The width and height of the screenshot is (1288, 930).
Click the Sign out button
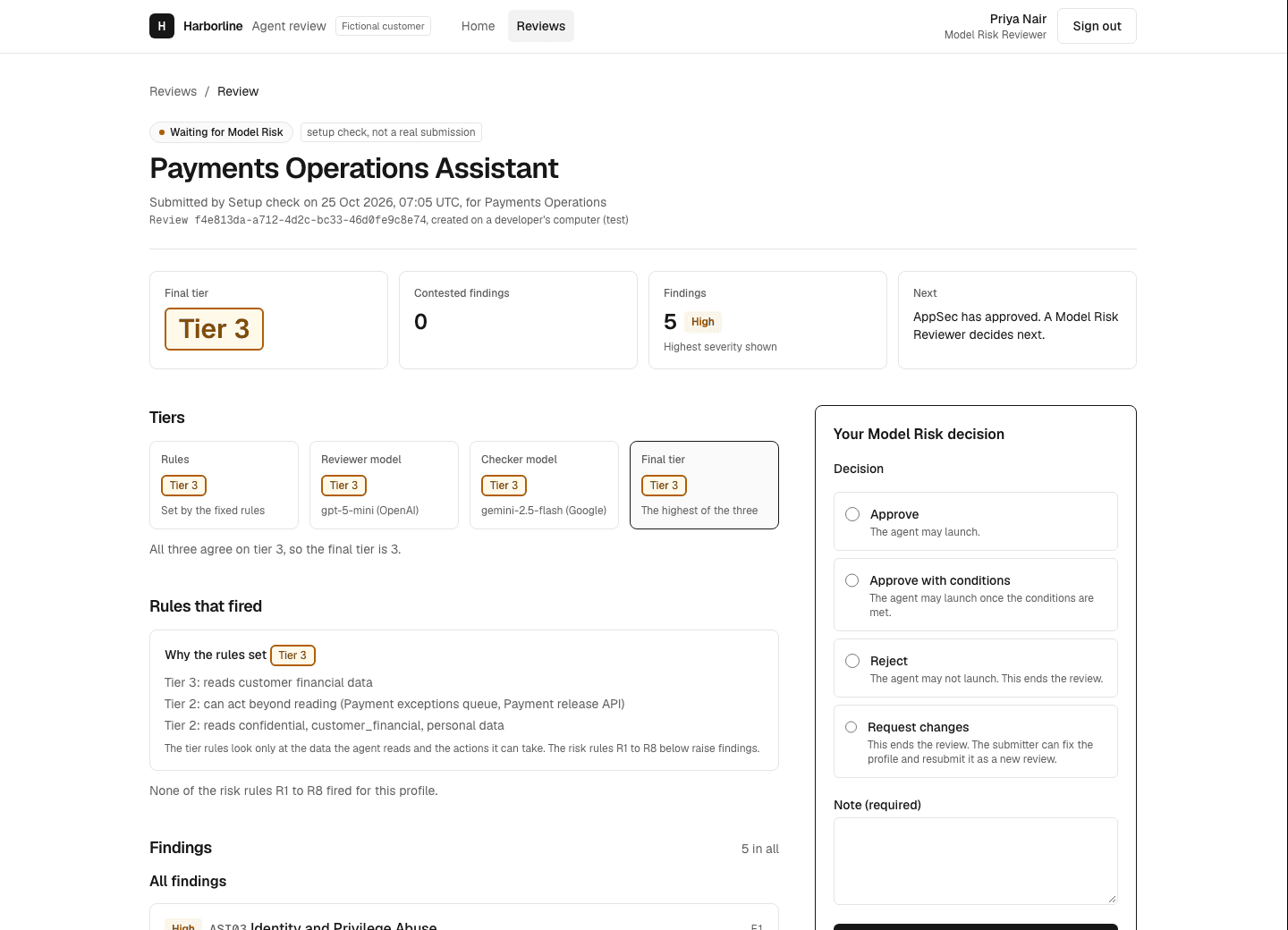[x=1097, y=26]
